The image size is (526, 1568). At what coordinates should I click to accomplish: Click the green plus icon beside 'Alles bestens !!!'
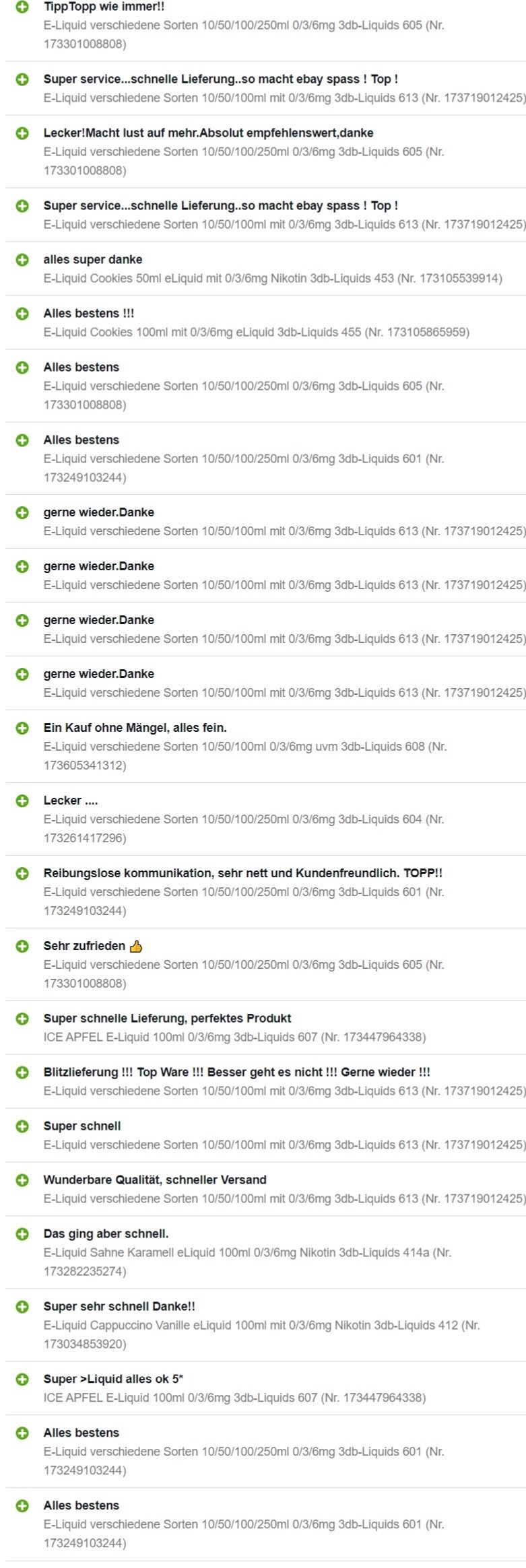[22, 314]
